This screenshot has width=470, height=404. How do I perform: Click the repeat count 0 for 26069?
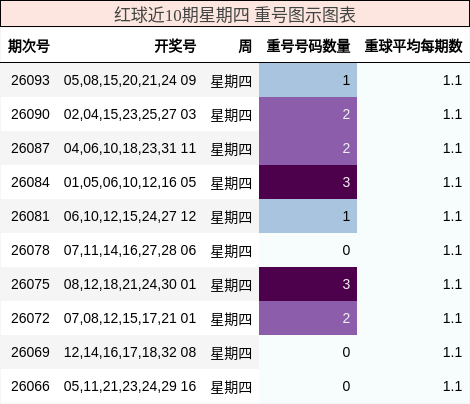pyautogui.click(x=308, y=352)
